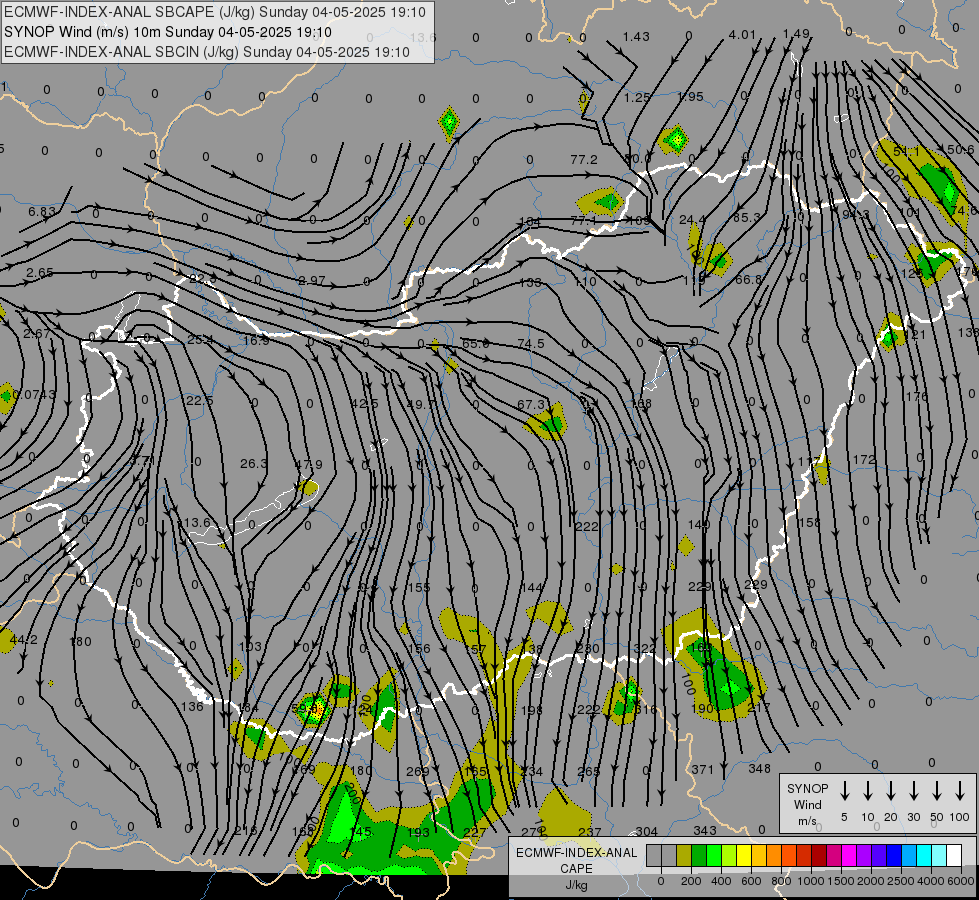
Task: Click the map value '144'
Action: (x=531, y=587)
